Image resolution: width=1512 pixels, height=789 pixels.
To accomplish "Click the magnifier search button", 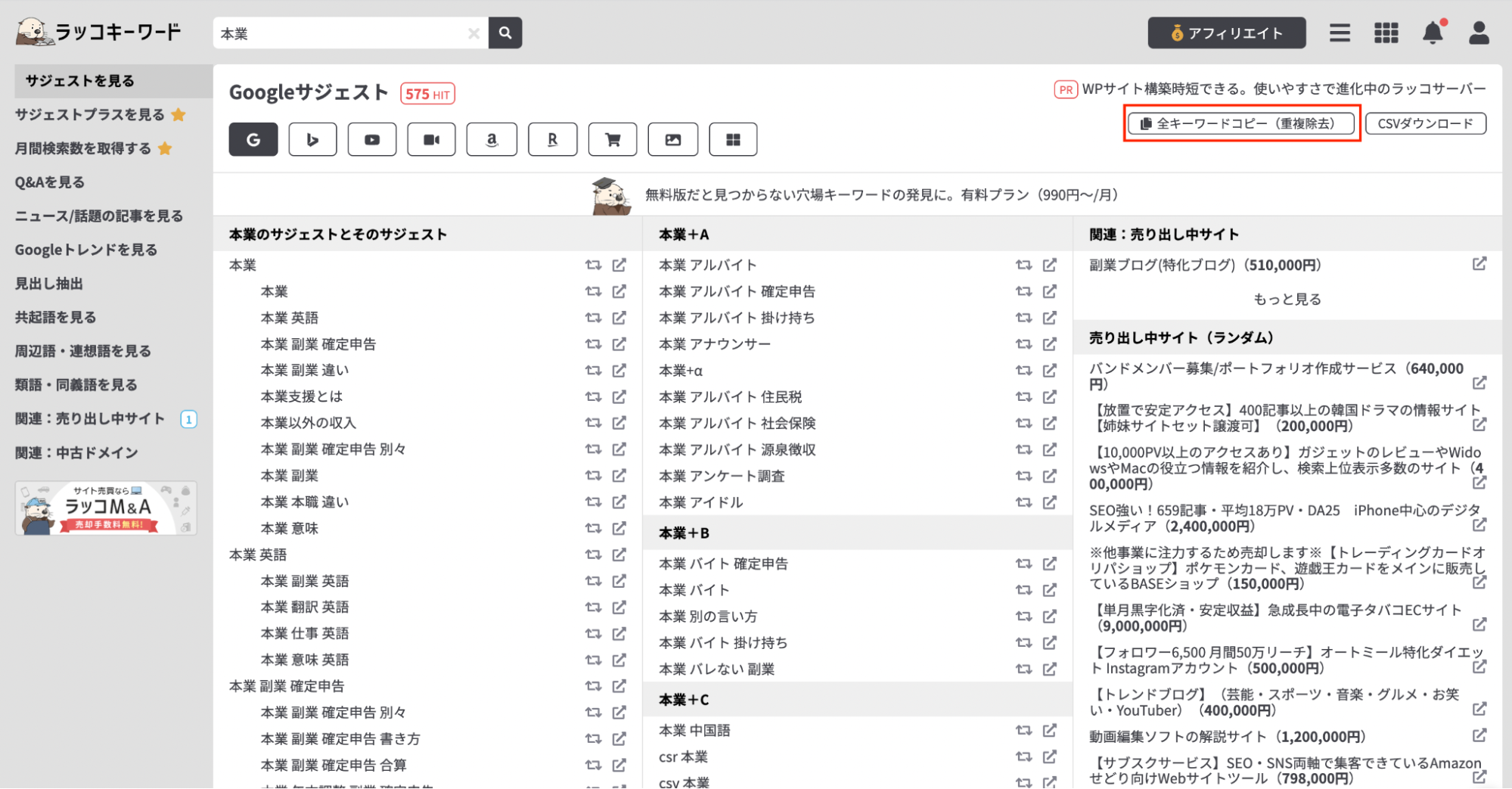I will click(x=505, y=33).
